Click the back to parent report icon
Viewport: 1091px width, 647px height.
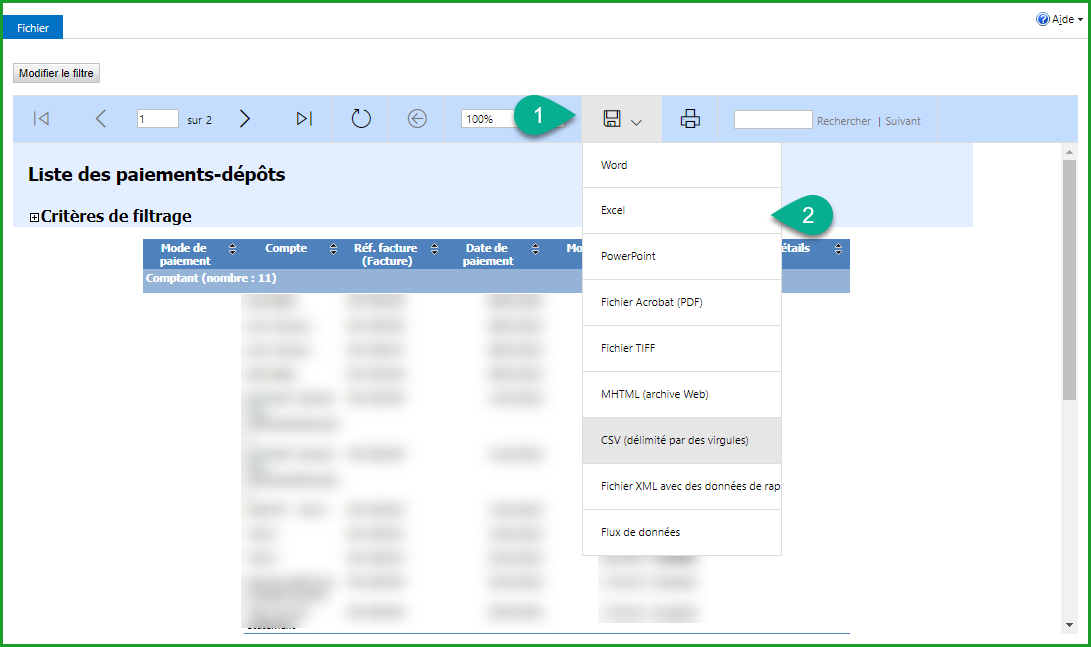(x=417, y=119)
